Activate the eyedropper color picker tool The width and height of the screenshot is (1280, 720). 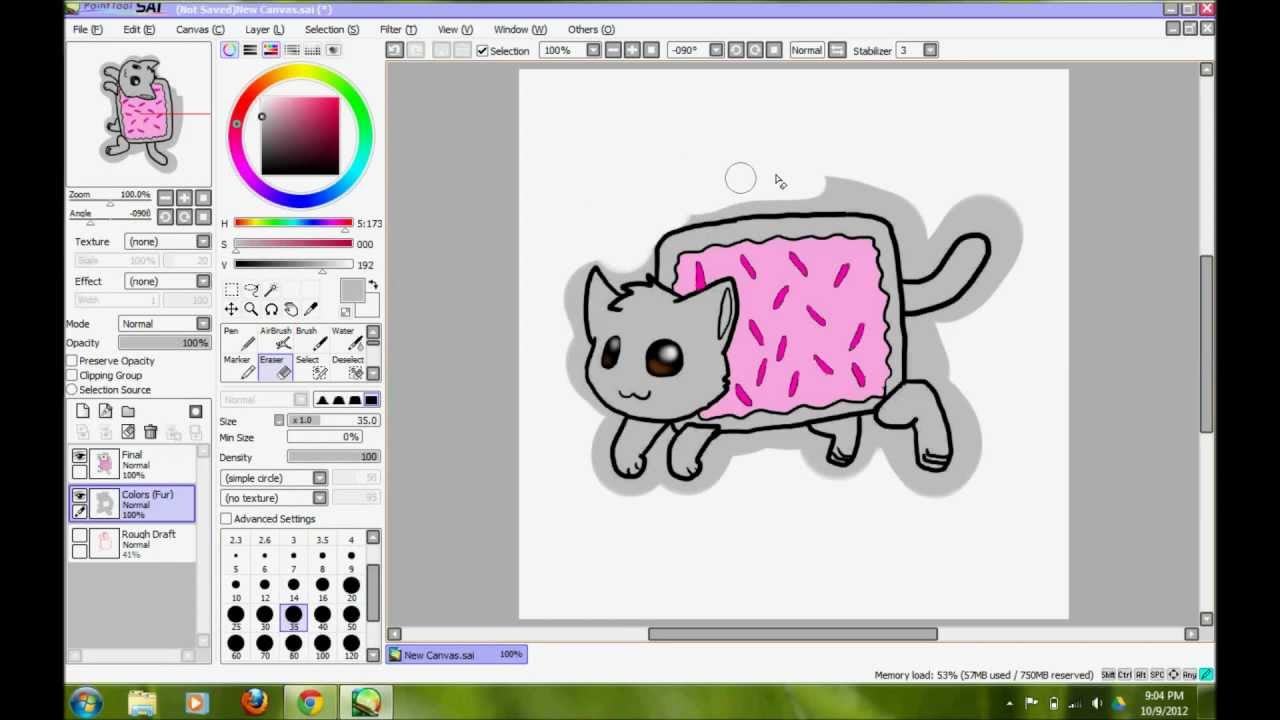(311, 310)
